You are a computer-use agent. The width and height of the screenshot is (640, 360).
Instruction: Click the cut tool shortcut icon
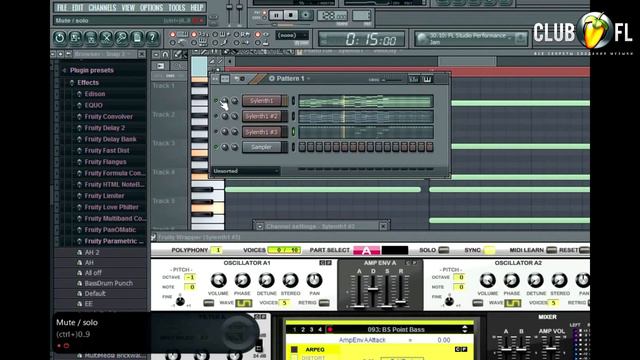pyautogui.click(x=106, y=38)
